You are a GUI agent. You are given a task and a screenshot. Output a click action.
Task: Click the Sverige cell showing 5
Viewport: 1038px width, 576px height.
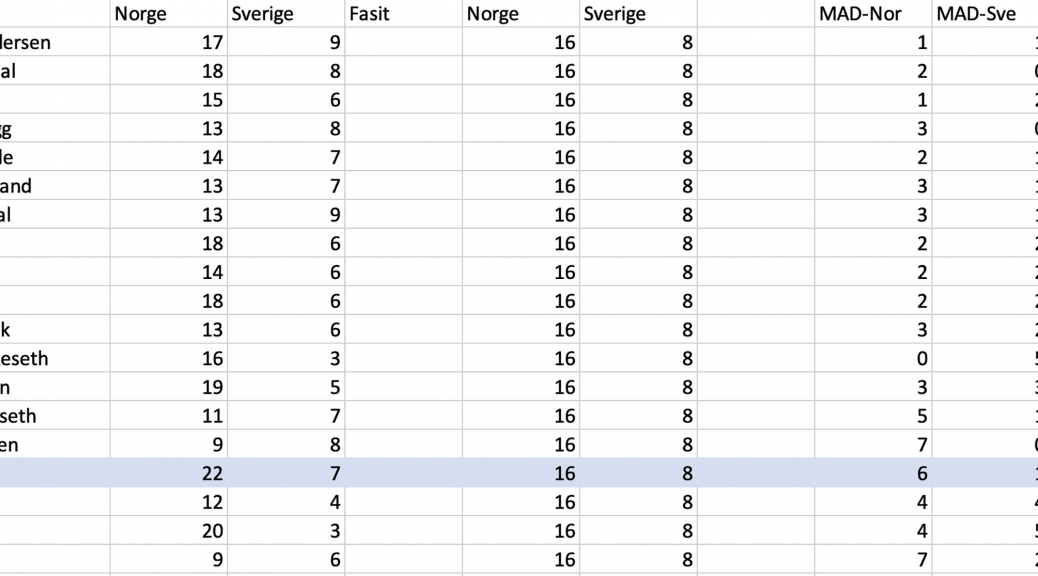(286, 387)
